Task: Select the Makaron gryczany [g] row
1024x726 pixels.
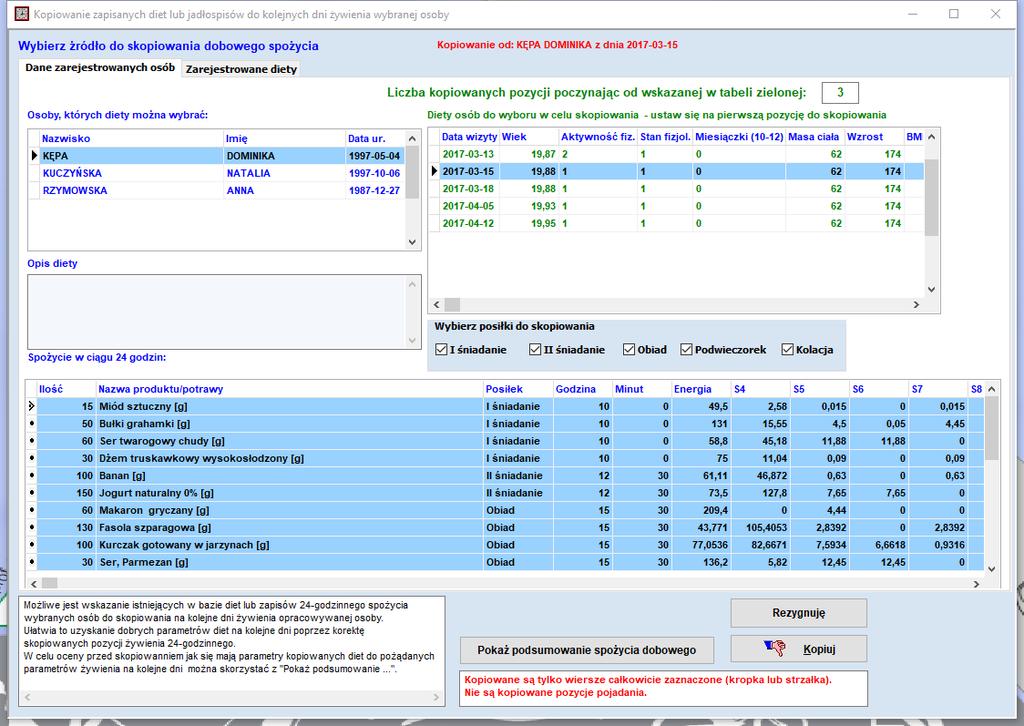Action: point(505,510)
